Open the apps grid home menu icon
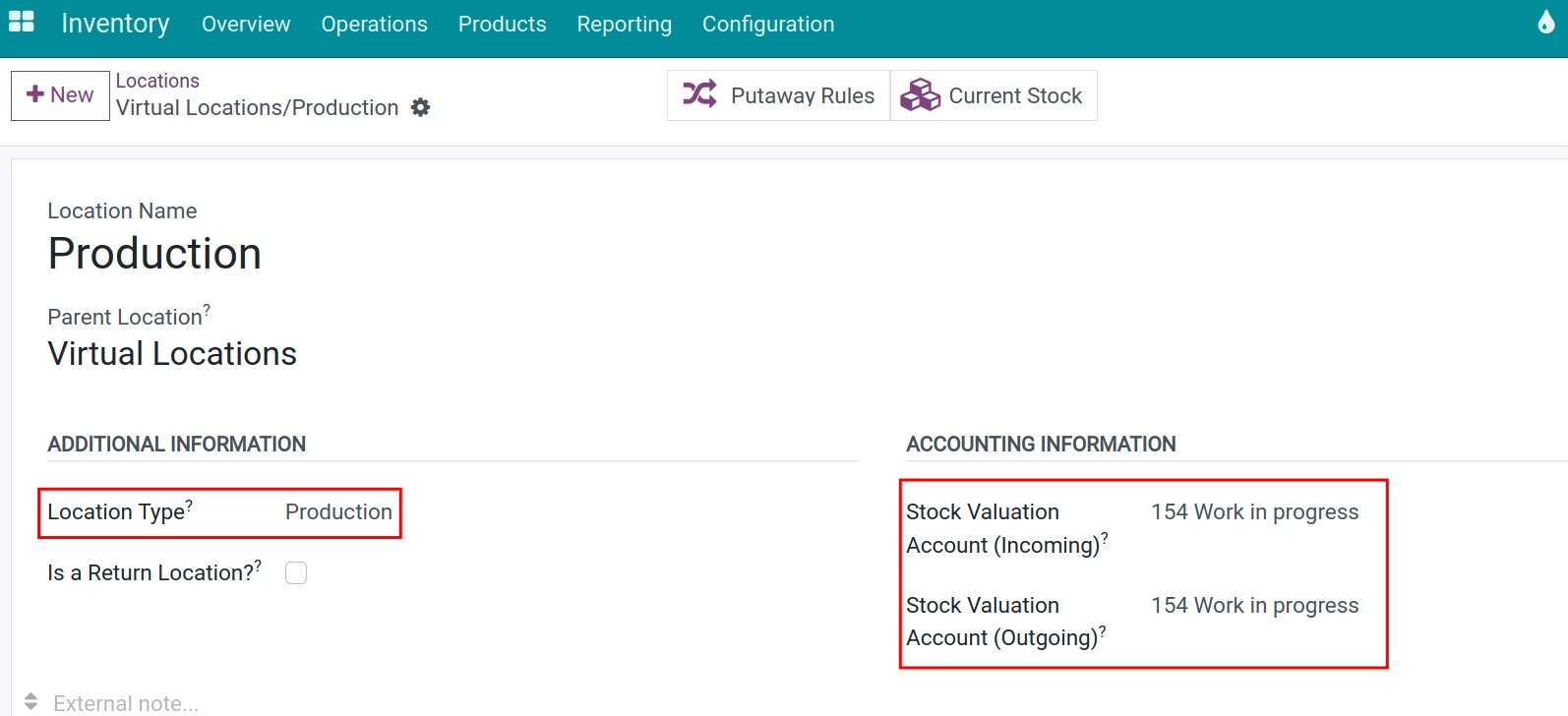 click(x=22, y=22)
